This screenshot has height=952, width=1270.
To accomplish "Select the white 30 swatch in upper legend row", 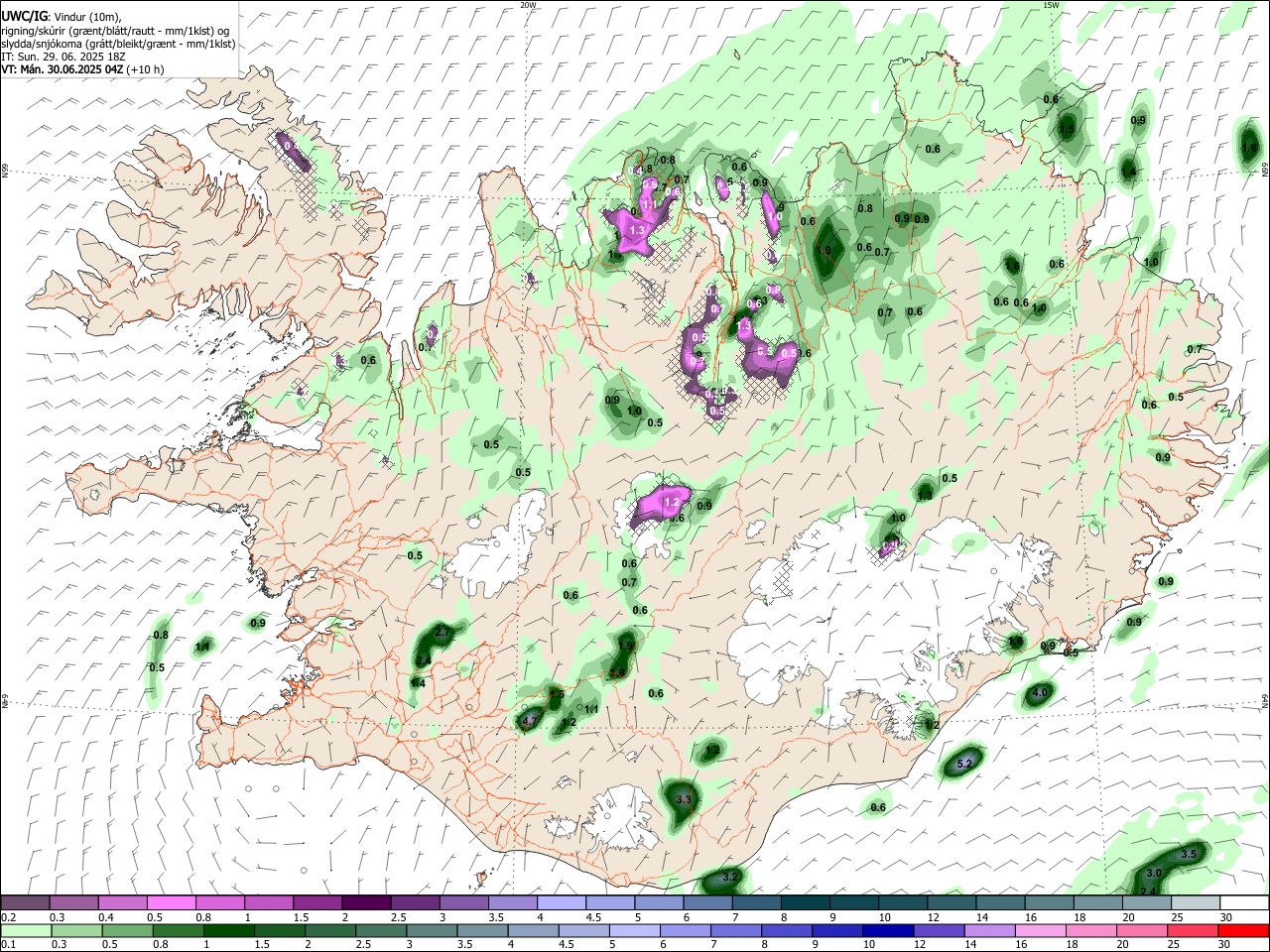I will pos(1244,903).
